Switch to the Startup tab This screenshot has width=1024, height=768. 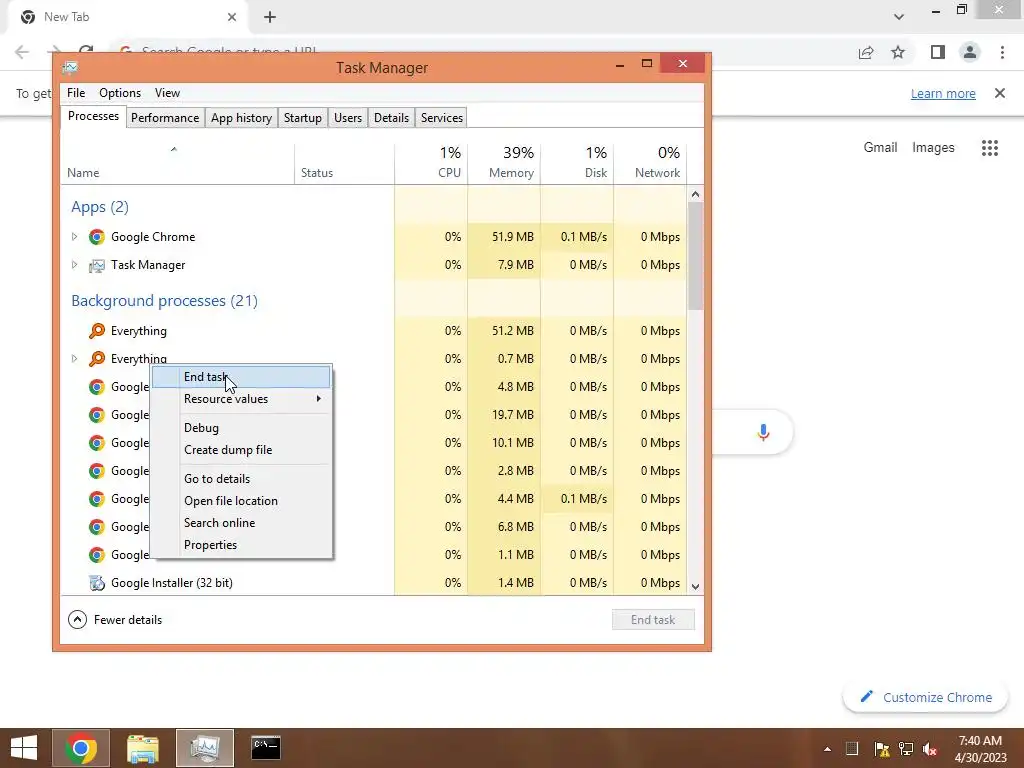302,118
